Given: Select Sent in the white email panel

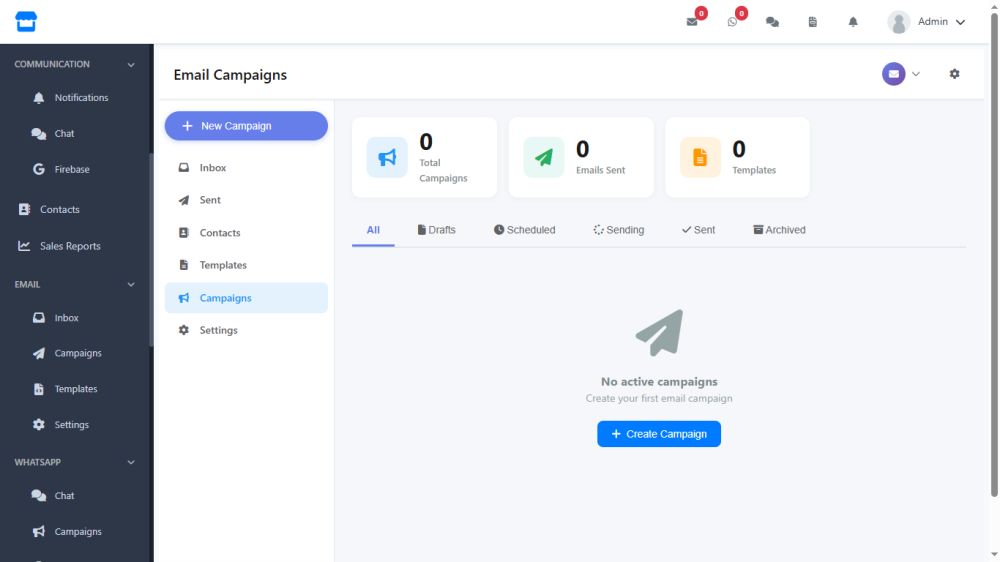Looking at the screenshot, I should point(246,200).
